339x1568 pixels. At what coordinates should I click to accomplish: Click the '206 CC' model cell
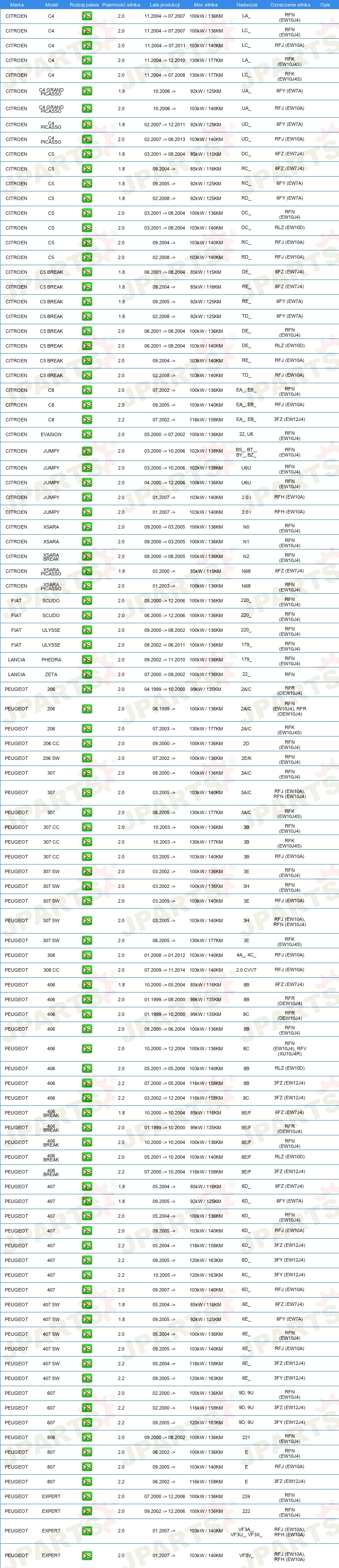[x=51, y=743]
